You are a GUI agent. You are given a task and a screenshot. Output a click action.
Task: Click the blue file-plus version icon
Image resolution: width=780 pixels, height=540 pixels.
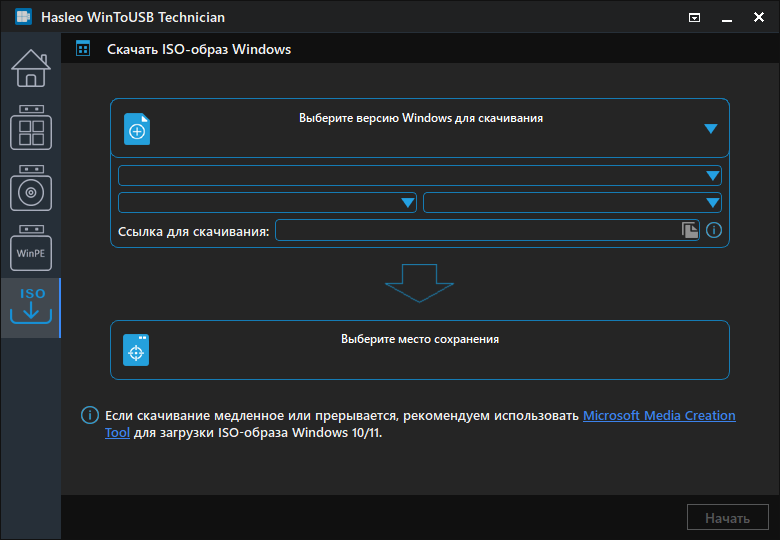coord(137,129)
